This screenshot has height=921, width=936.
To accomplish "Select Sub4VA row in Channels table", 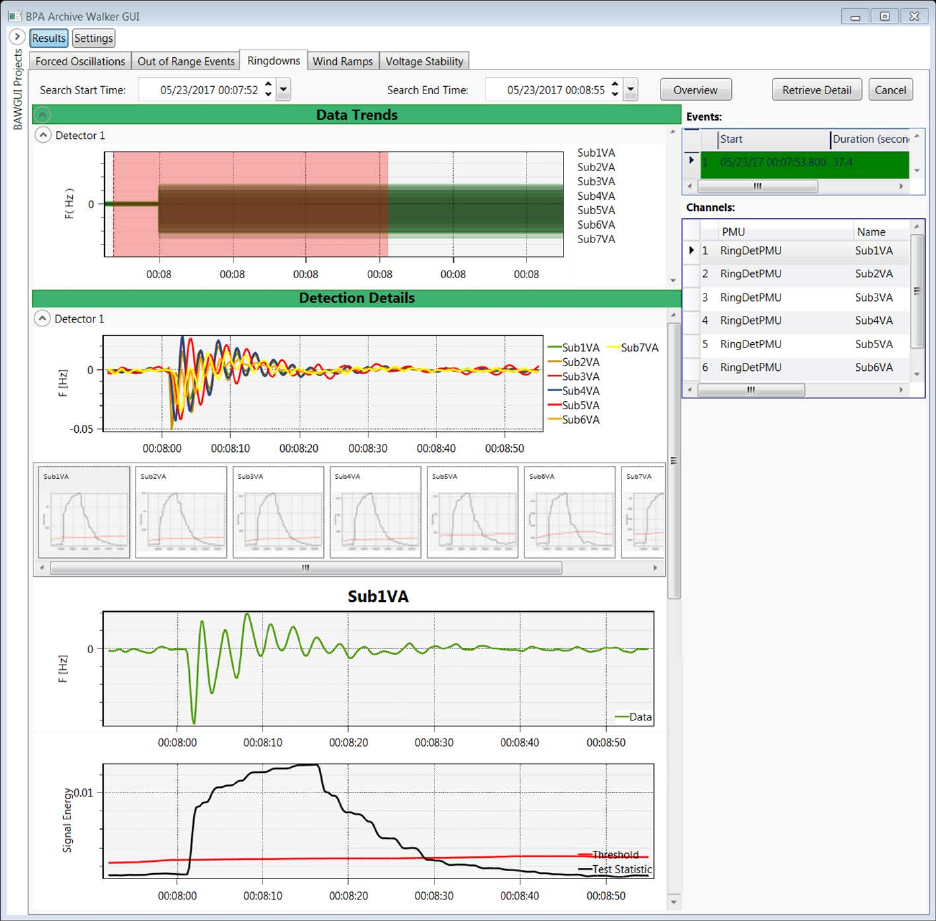I will click(804, 321).
